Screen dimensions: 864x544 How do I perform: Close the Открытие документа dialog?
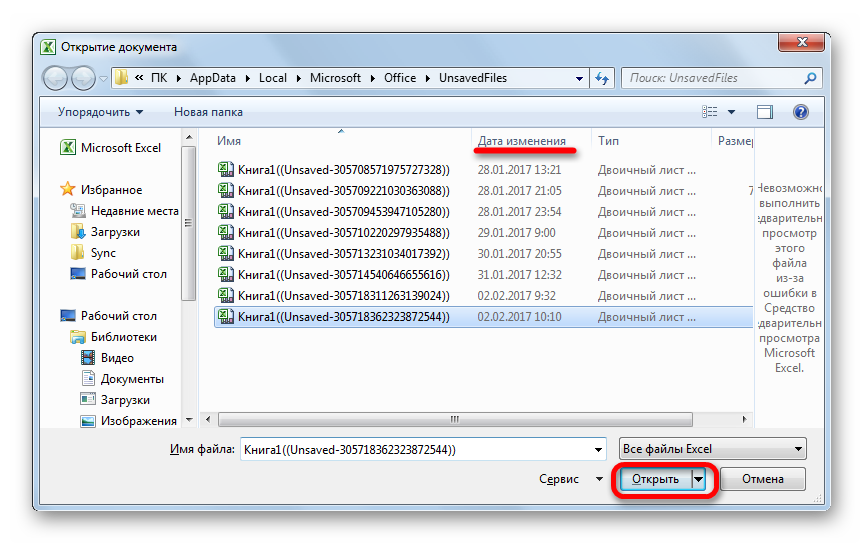802,42
